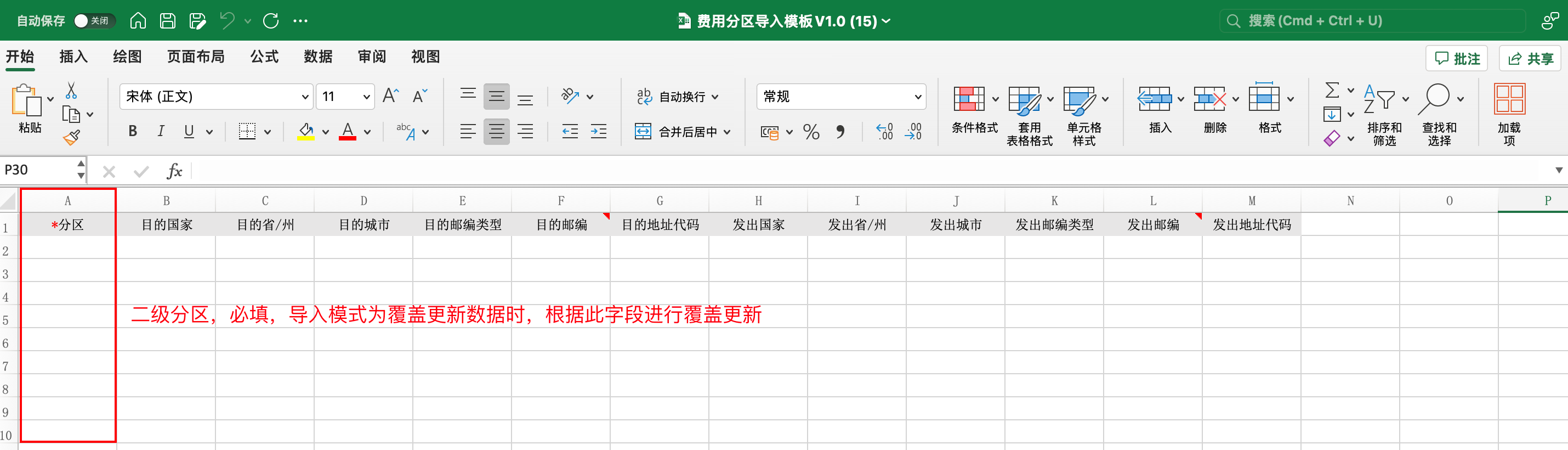Click the home icon in title bar
This screenshot has width=1568, height=450.
(138, 21)
